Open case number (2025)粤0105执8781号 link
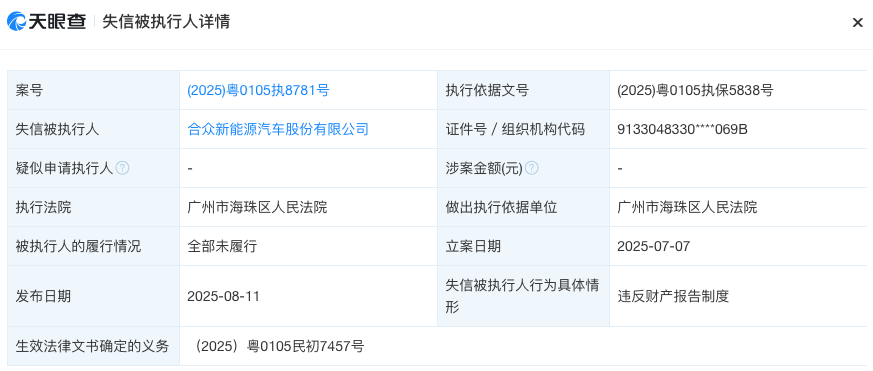This screenshot has width=873, height=371. click(258, 90)
